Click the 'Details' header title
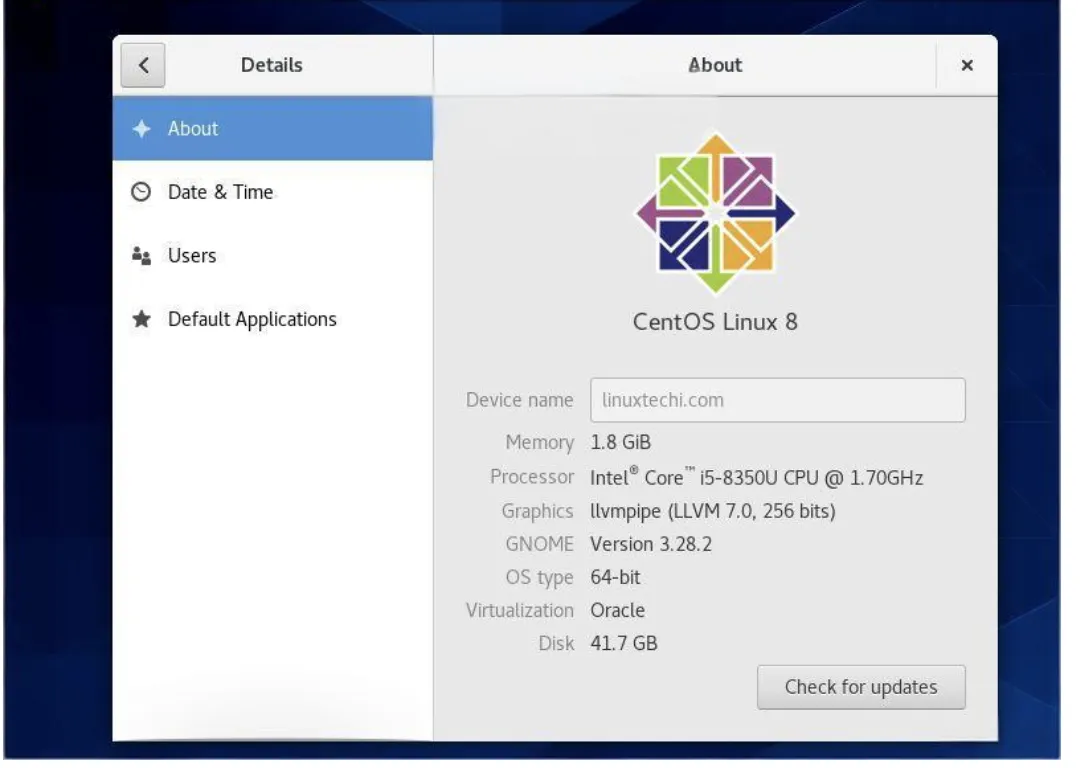The image size is (1080, 768). pos(272,65)
